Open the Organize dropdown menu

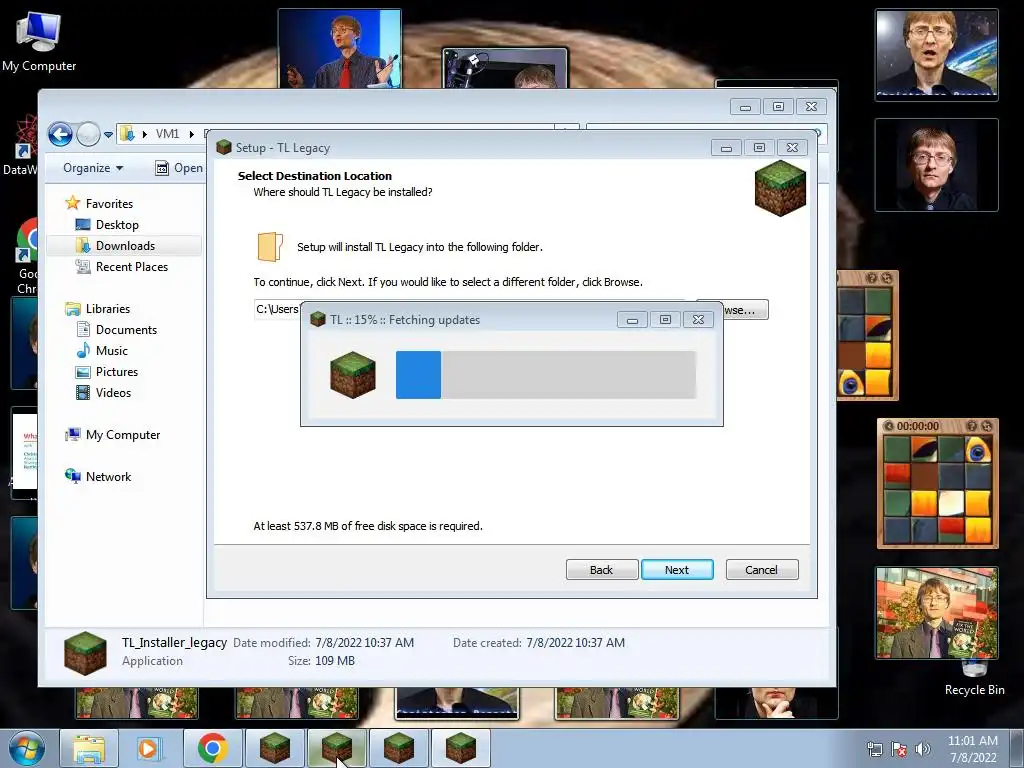(93, 168)
